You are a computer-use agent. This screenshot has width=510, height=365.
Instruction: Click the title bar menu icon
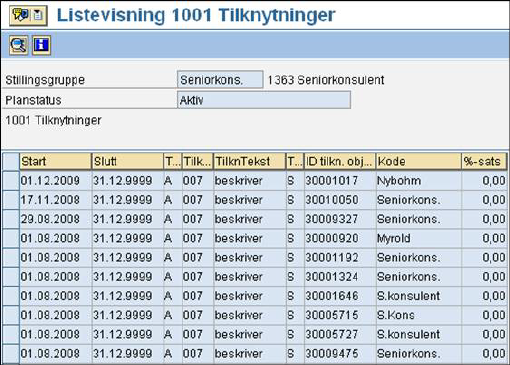point(28,16)
